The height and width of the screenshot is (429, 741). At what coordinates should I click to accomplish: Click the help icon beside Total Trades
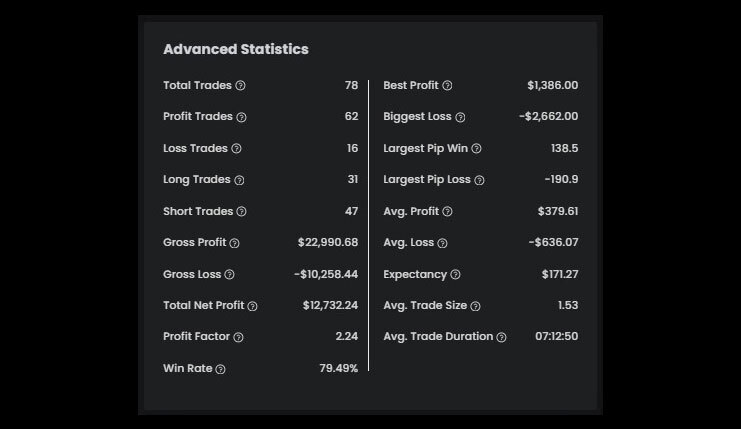coord(240,86)
